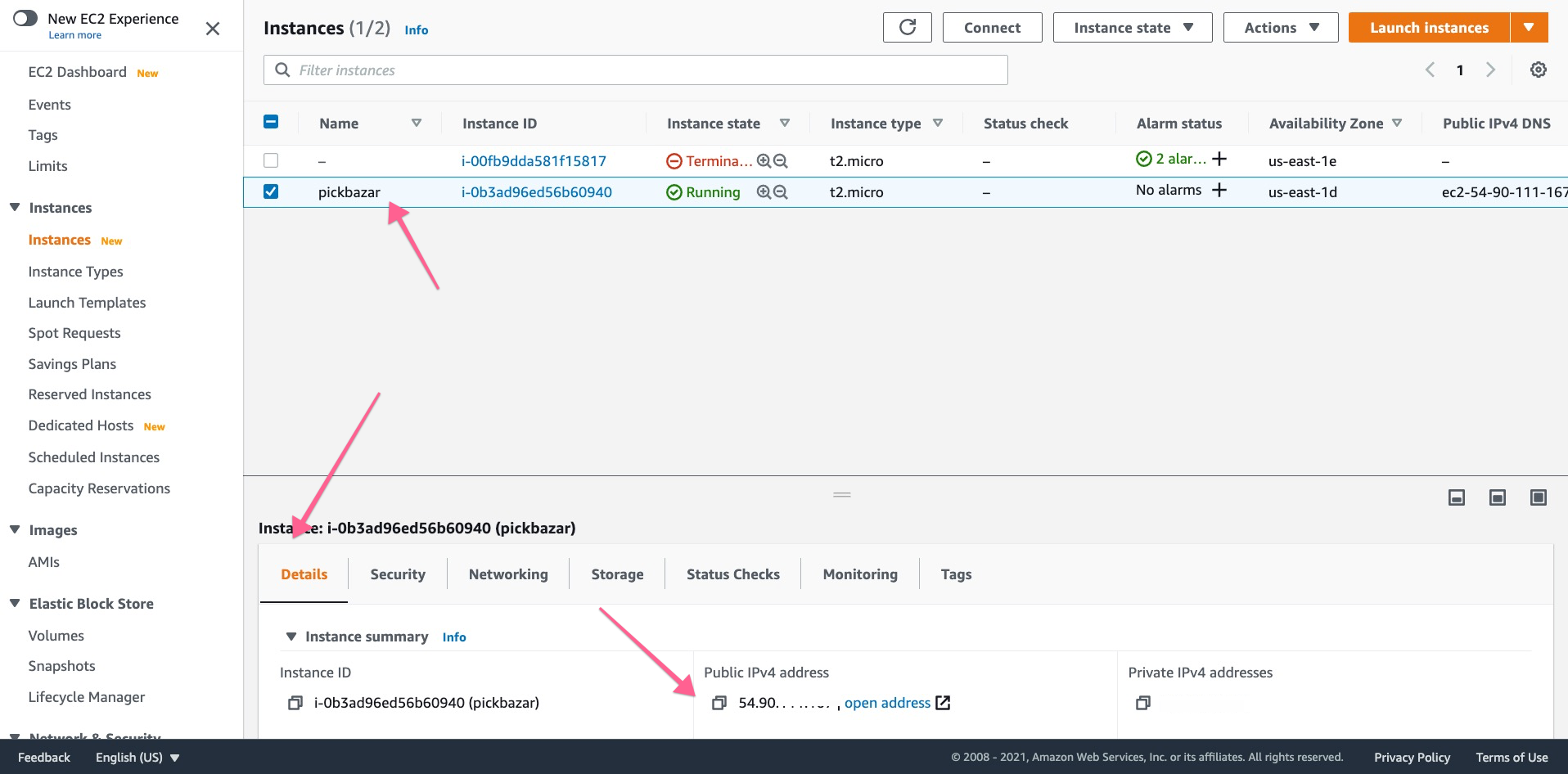Zoom out on terminated instance state
Image resolution: width=1568 pixels, height=774 pixels.
[x=781, y=161]
